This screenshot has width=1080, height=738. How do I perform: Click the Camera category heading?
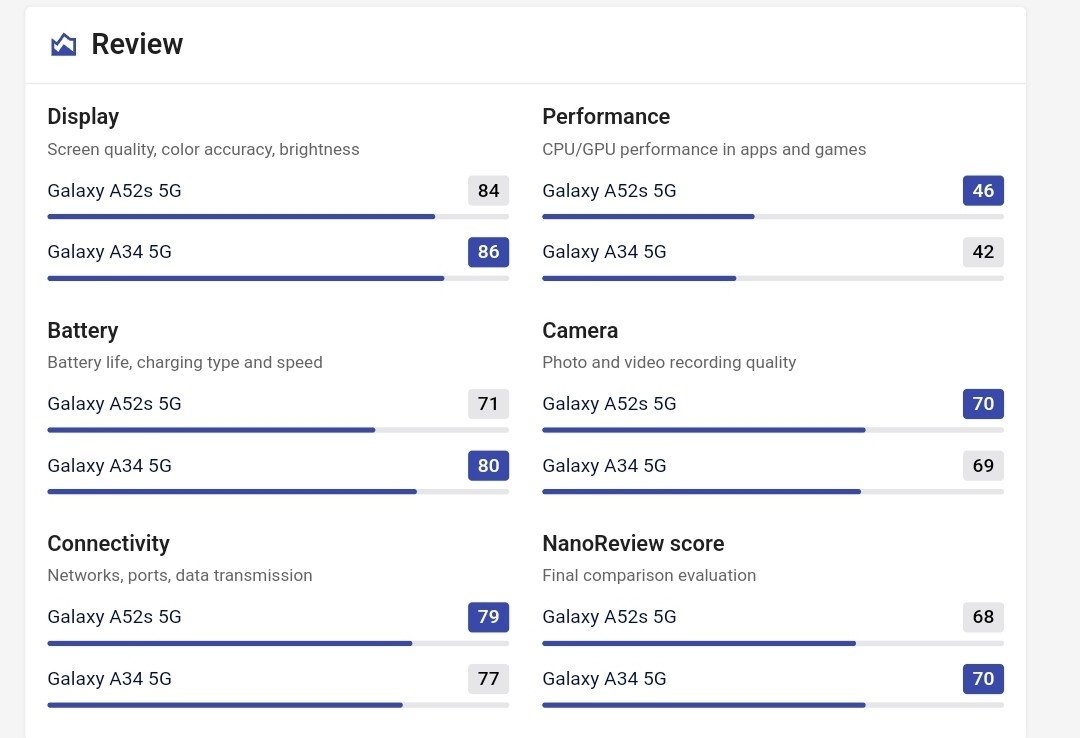[580, 331]
